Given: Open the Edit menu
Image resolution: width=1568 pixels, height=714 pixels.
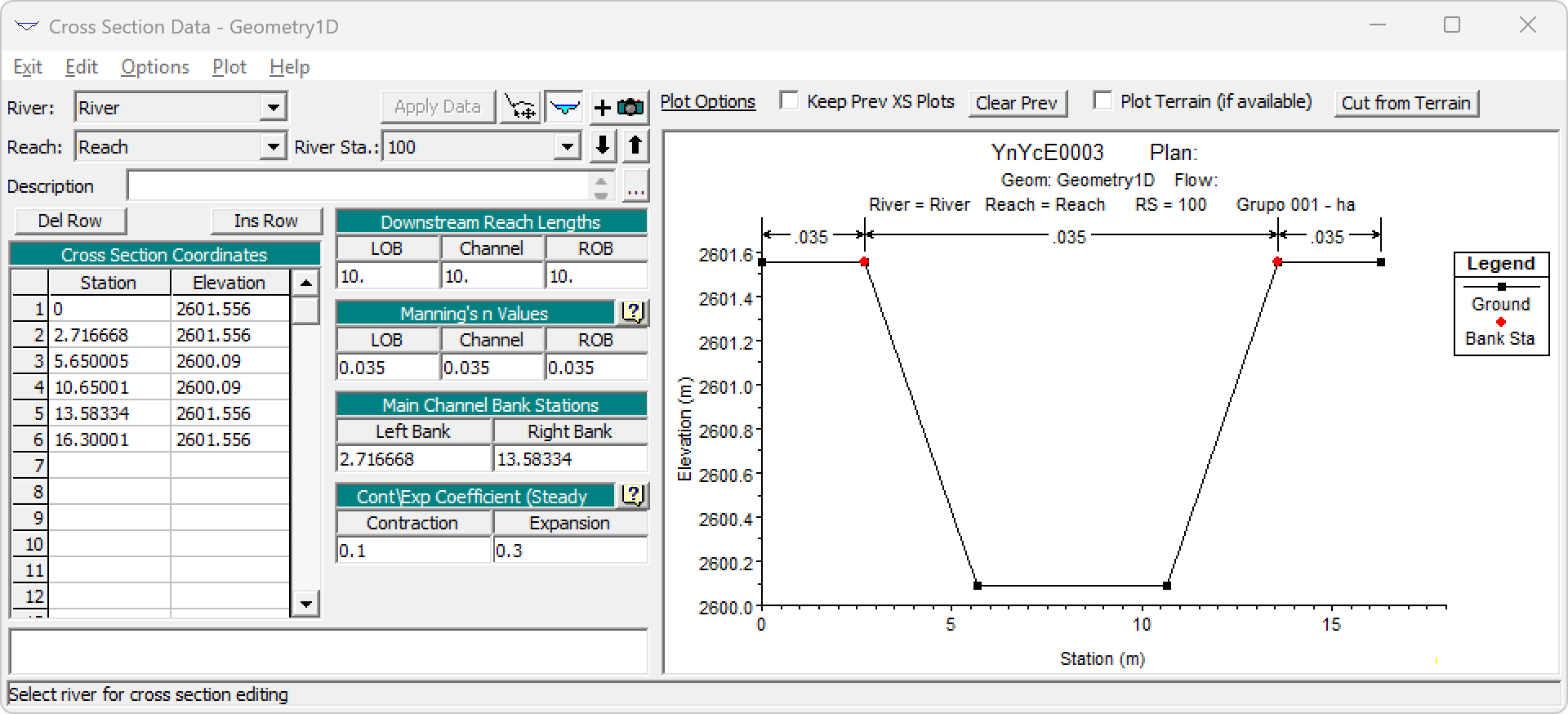Looking at the screenshot, I should (x=82, y=67).
